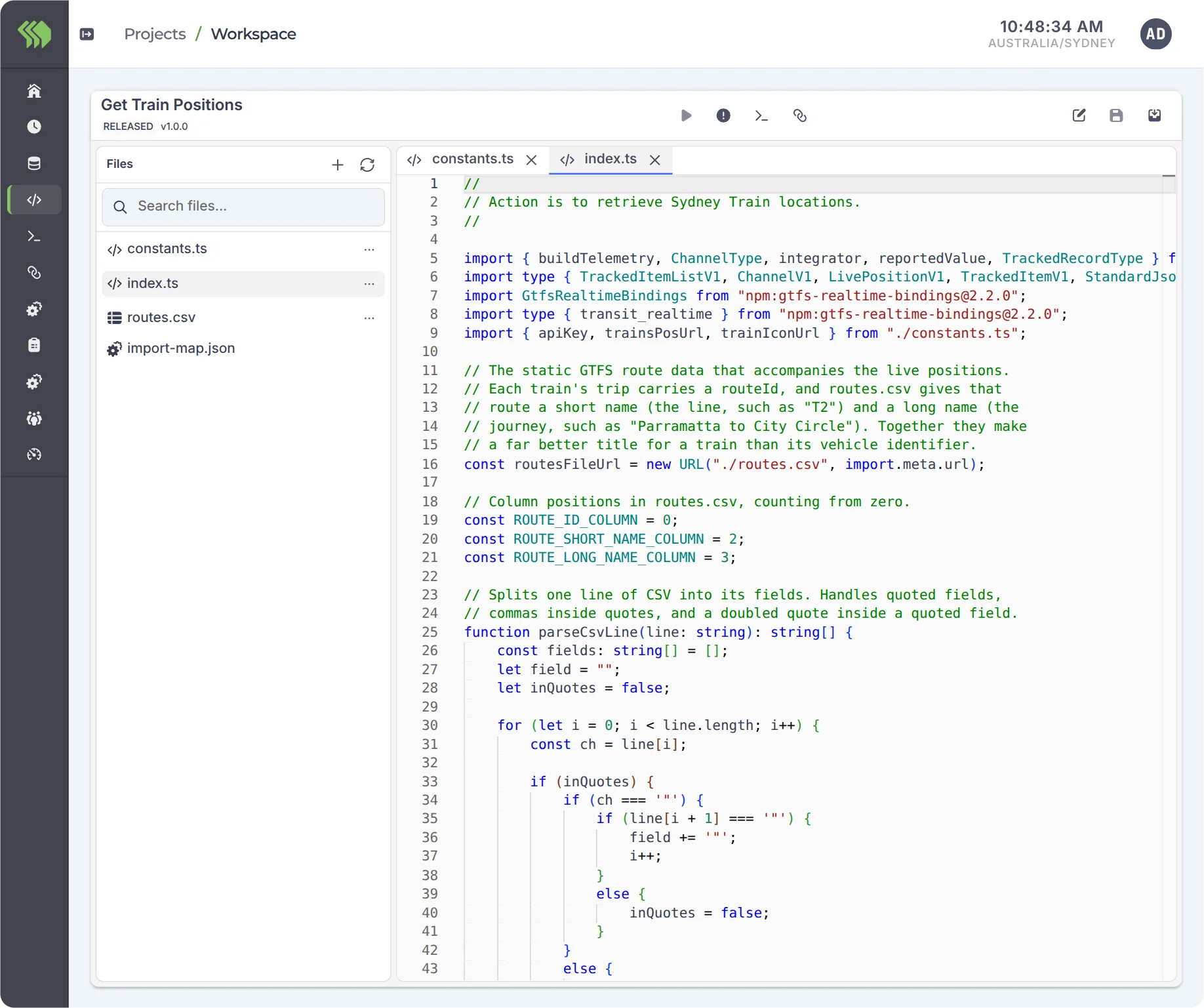The width and height of the screenshot is (1204, 1008).
Task: Select the code editor icon in the sidebar
Action: (x=35, y=200)
